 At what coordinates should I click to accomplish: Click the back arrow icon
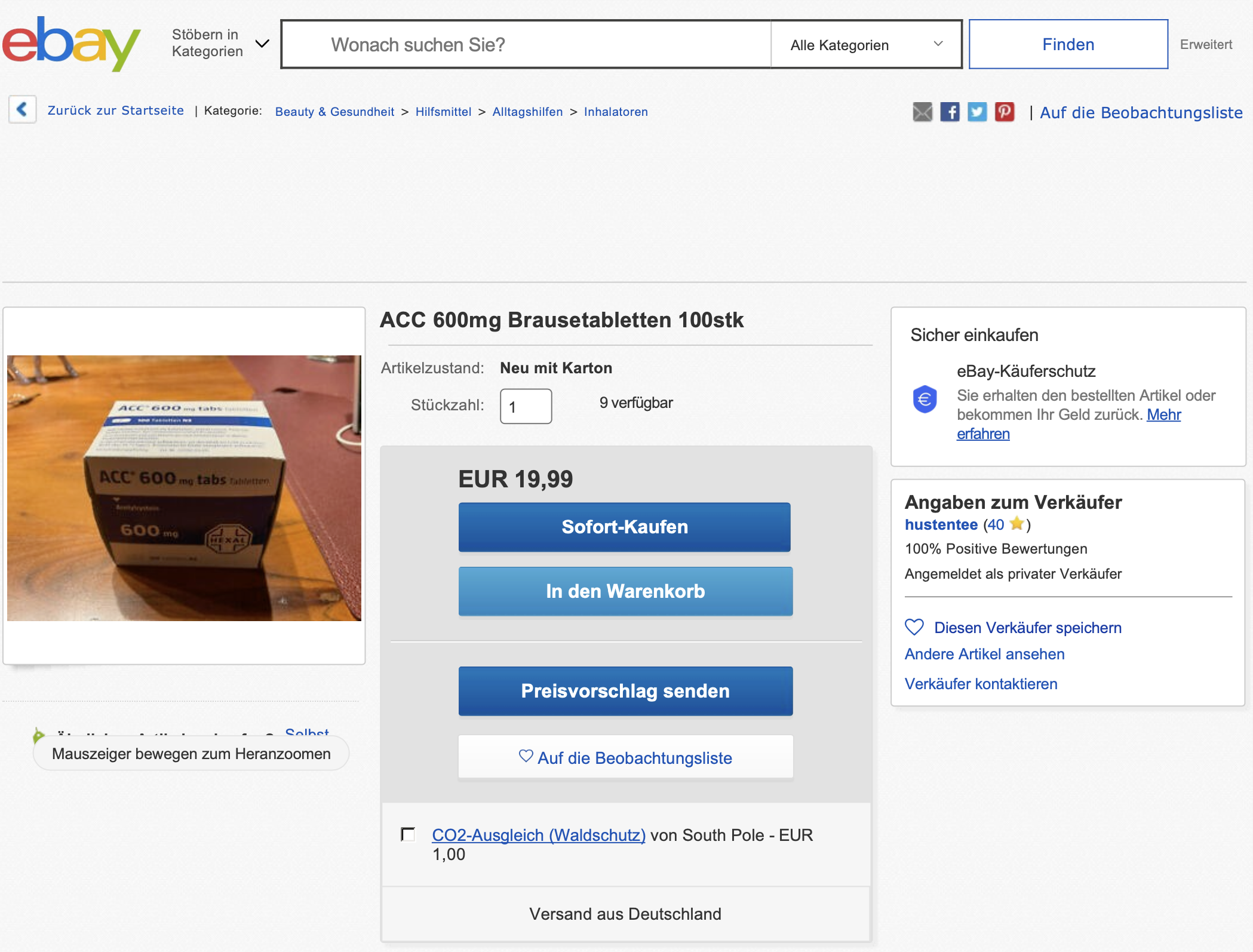23,109
